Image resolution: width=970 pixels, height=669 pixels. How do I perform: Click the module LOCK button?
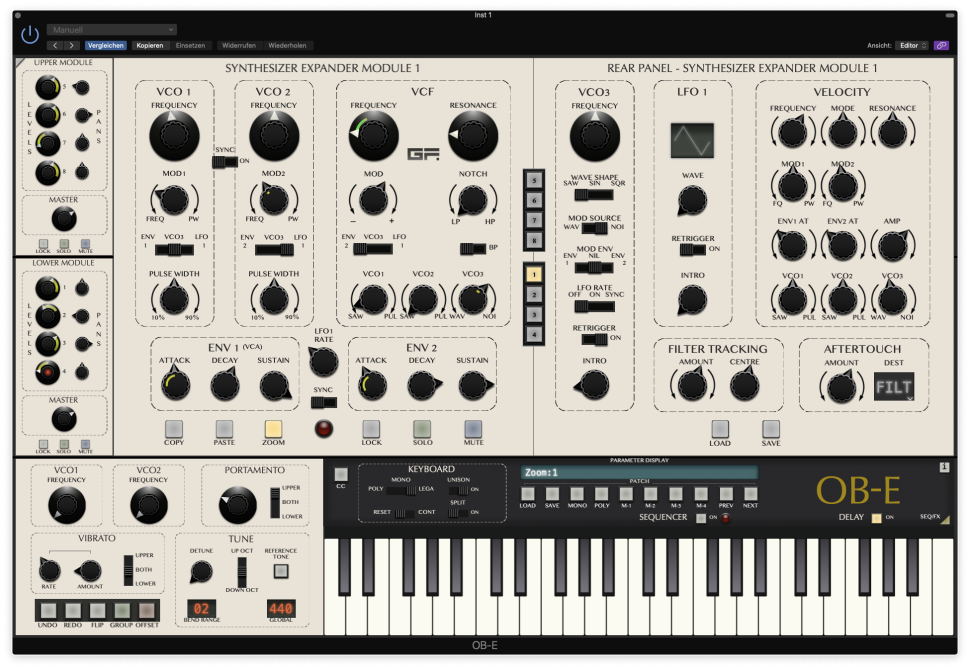[371, 429]
